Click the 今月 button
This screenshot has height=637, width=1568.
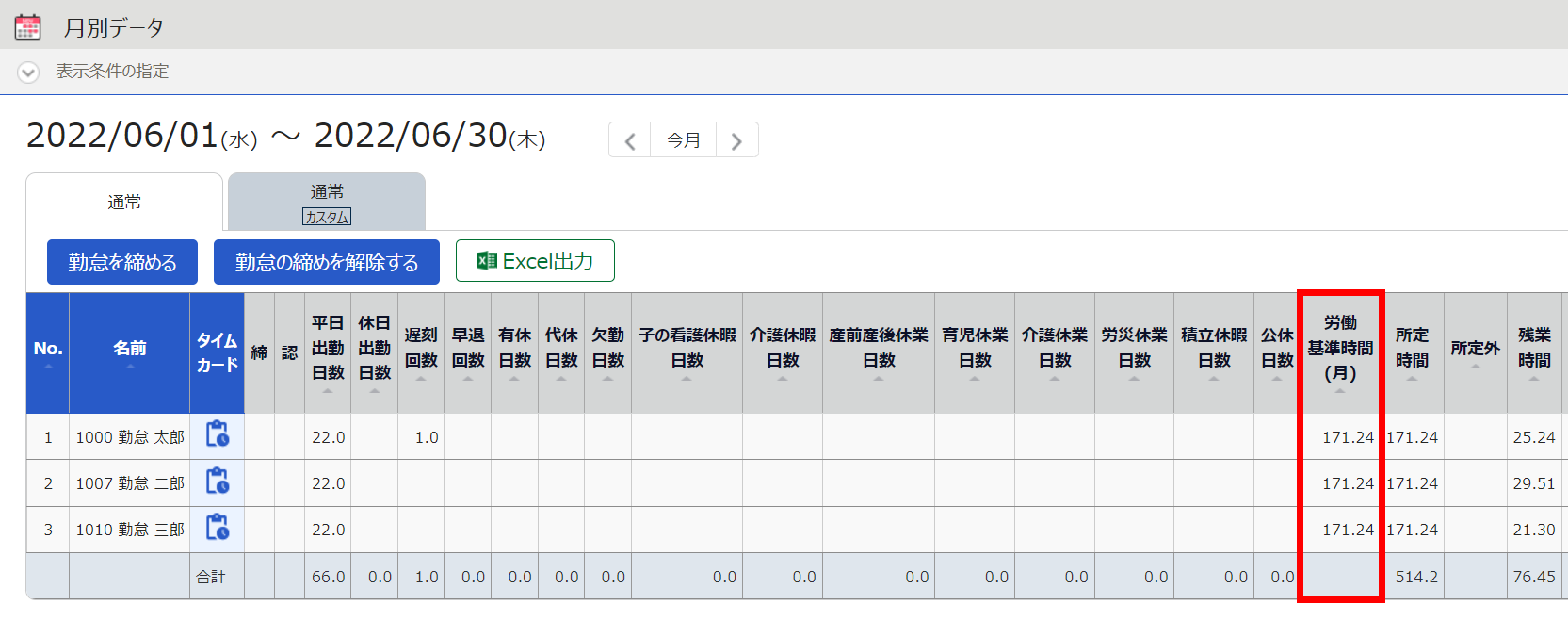pos(683,140)
